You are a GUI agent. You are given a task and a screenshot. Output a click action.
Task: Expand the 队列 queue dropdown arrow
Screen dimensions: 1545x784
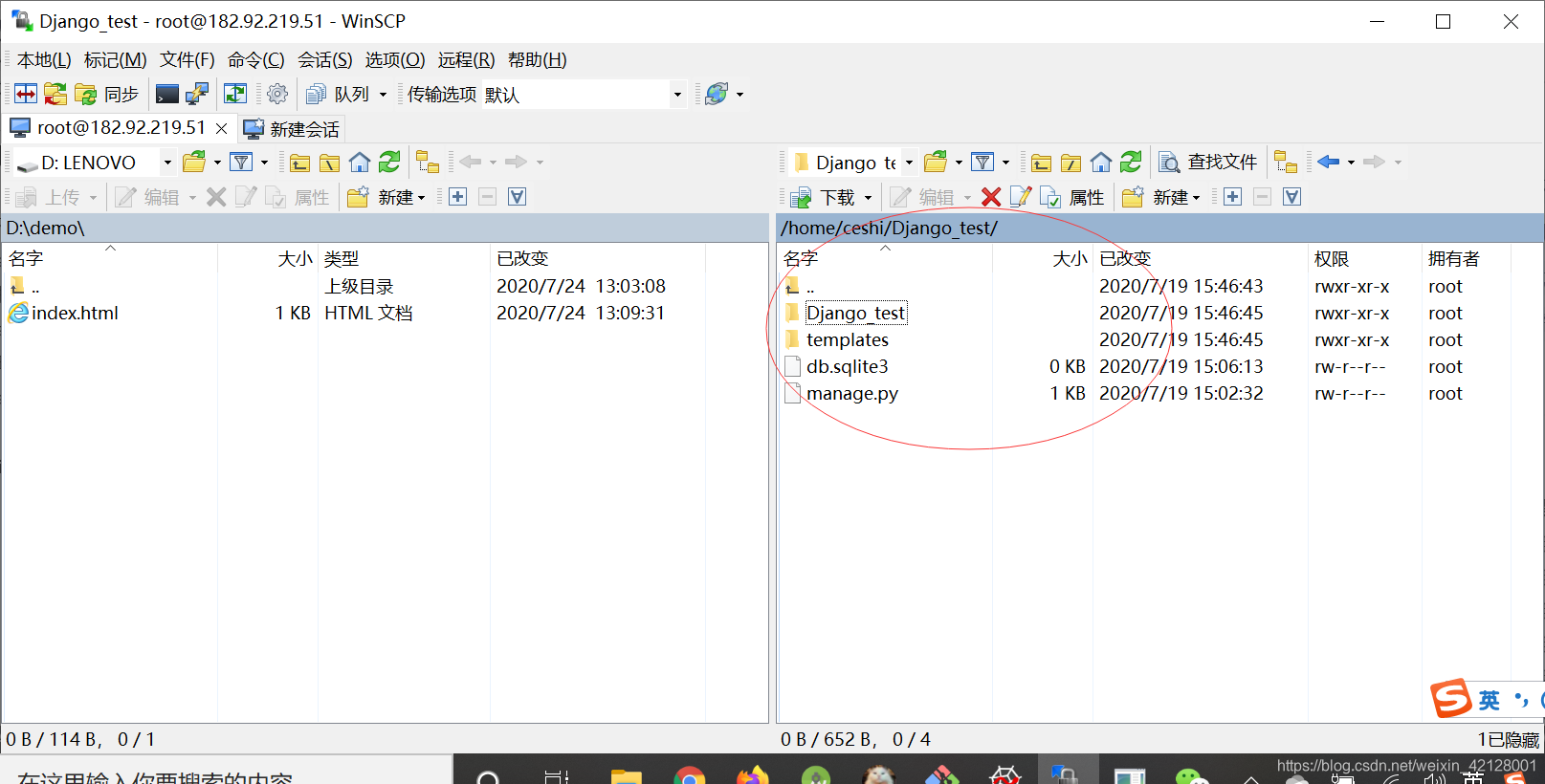(383, 95)
